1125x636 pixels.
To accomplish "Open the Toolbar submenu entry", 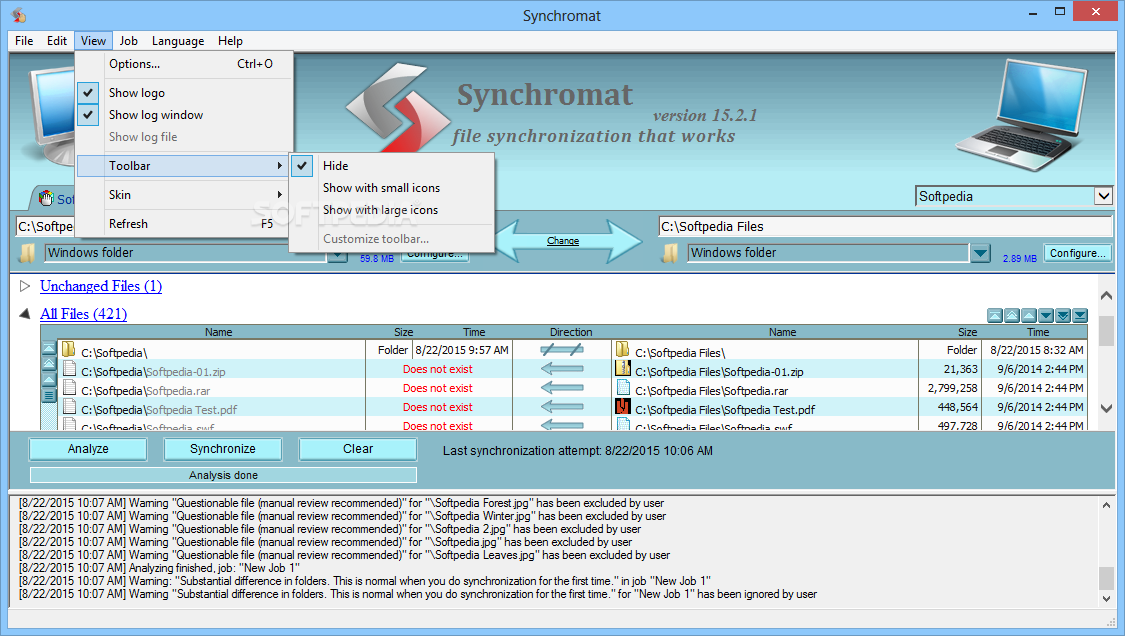I will (184, 166).
